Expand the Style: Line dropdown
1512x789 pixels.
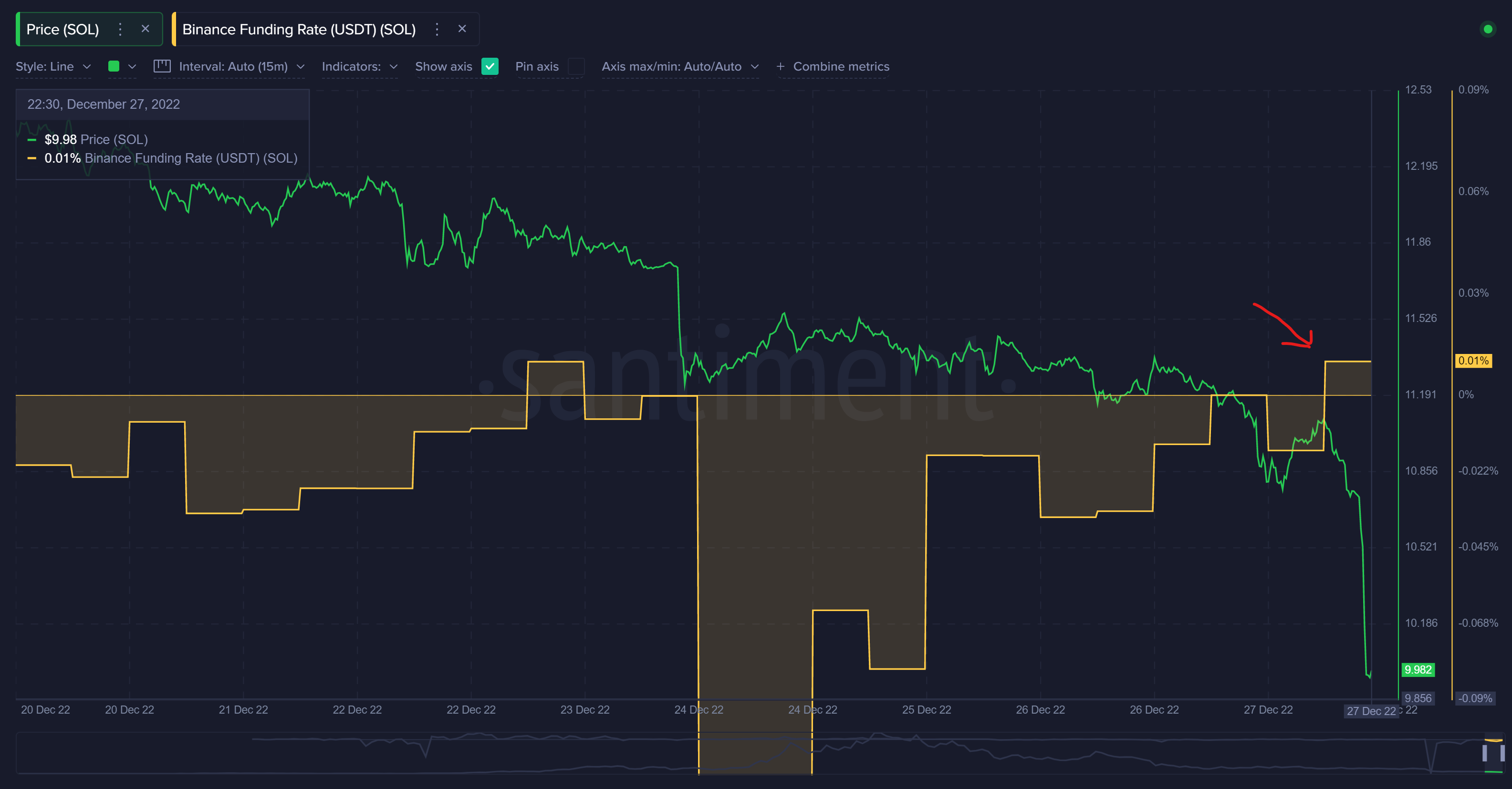[53, 66]
